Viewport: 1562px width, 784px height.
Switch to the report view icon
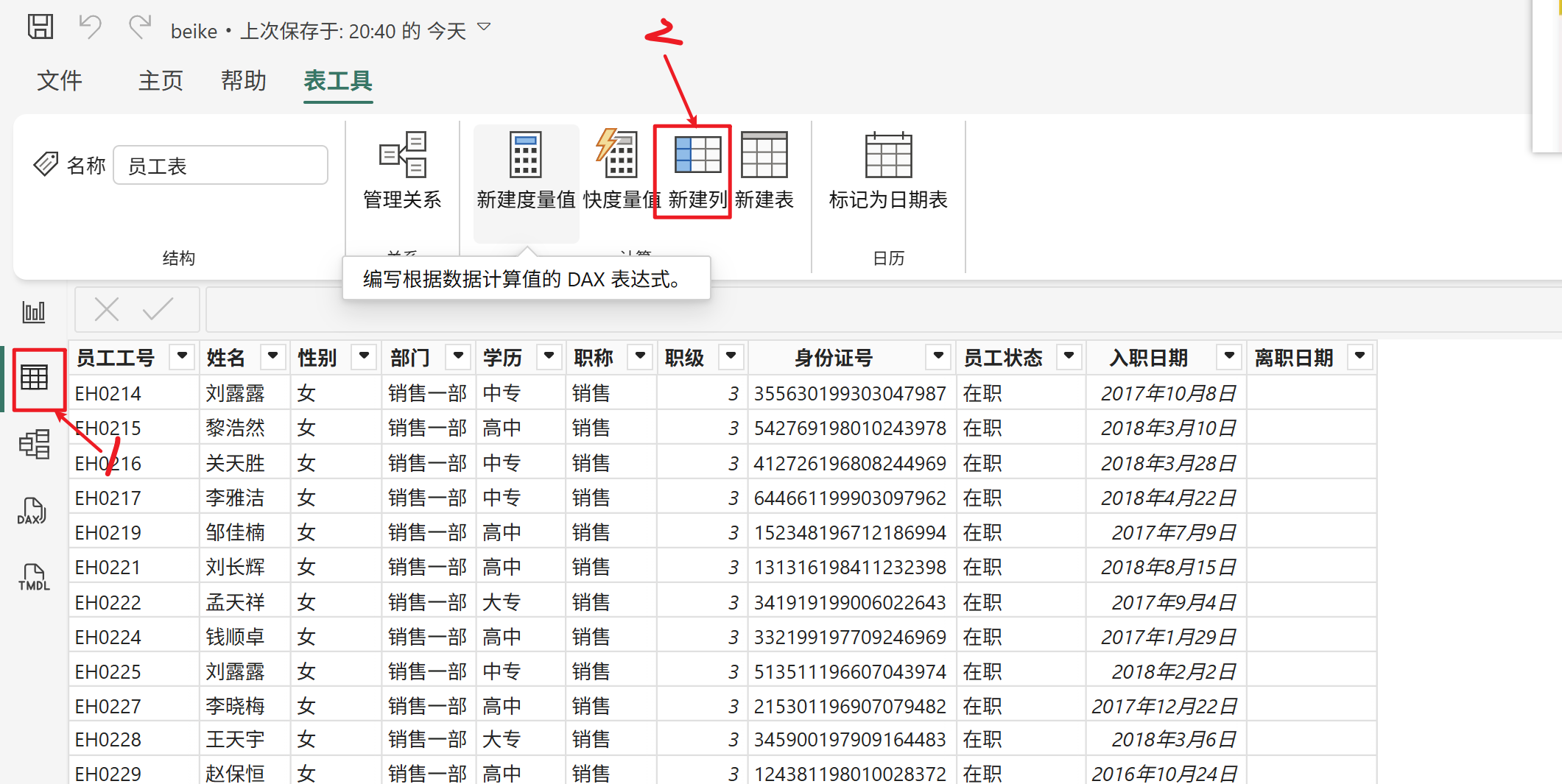[x=32, y=311]
